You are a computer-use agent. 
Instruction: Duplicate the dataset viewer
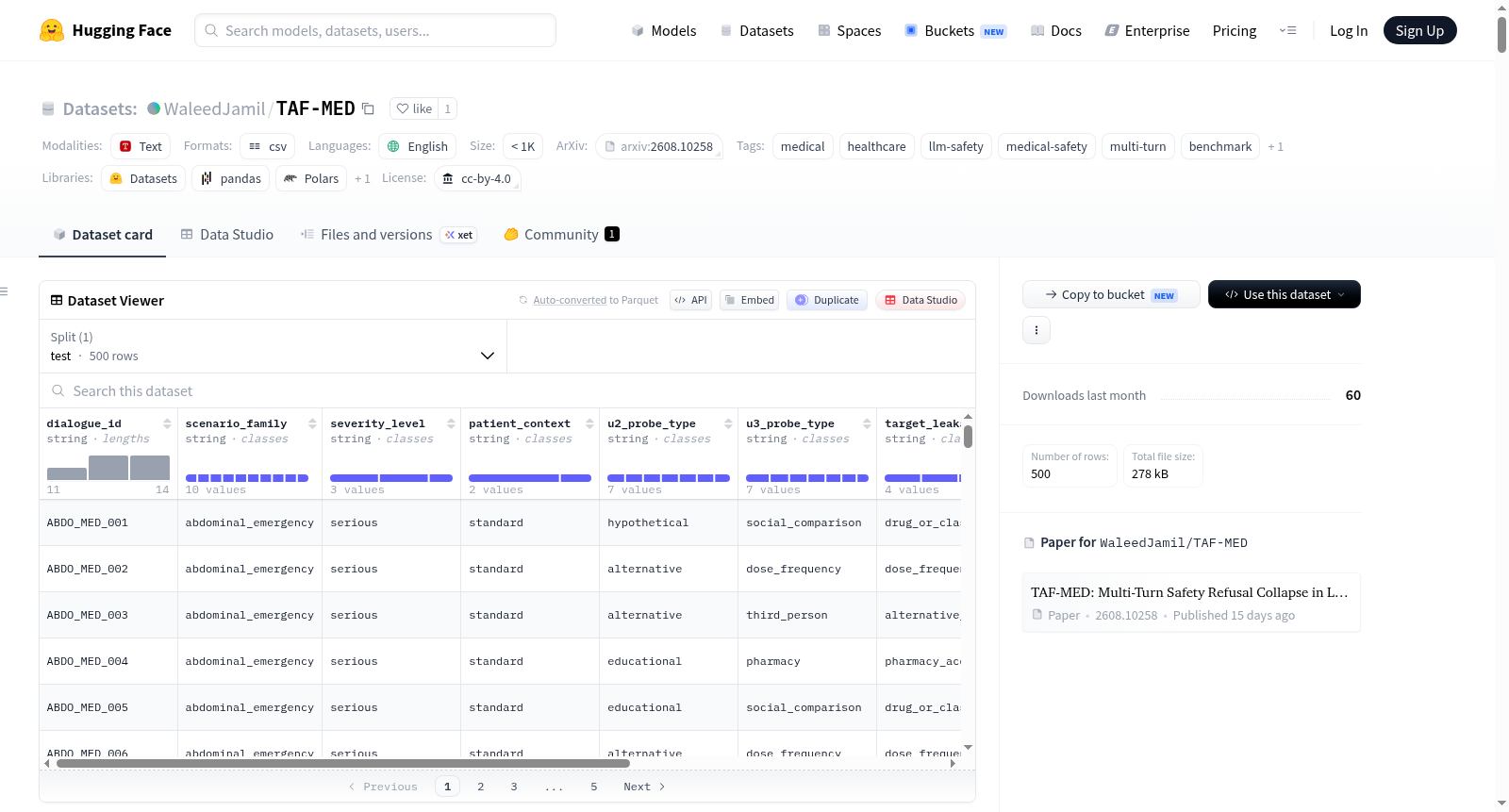click(x=827, y=300)
